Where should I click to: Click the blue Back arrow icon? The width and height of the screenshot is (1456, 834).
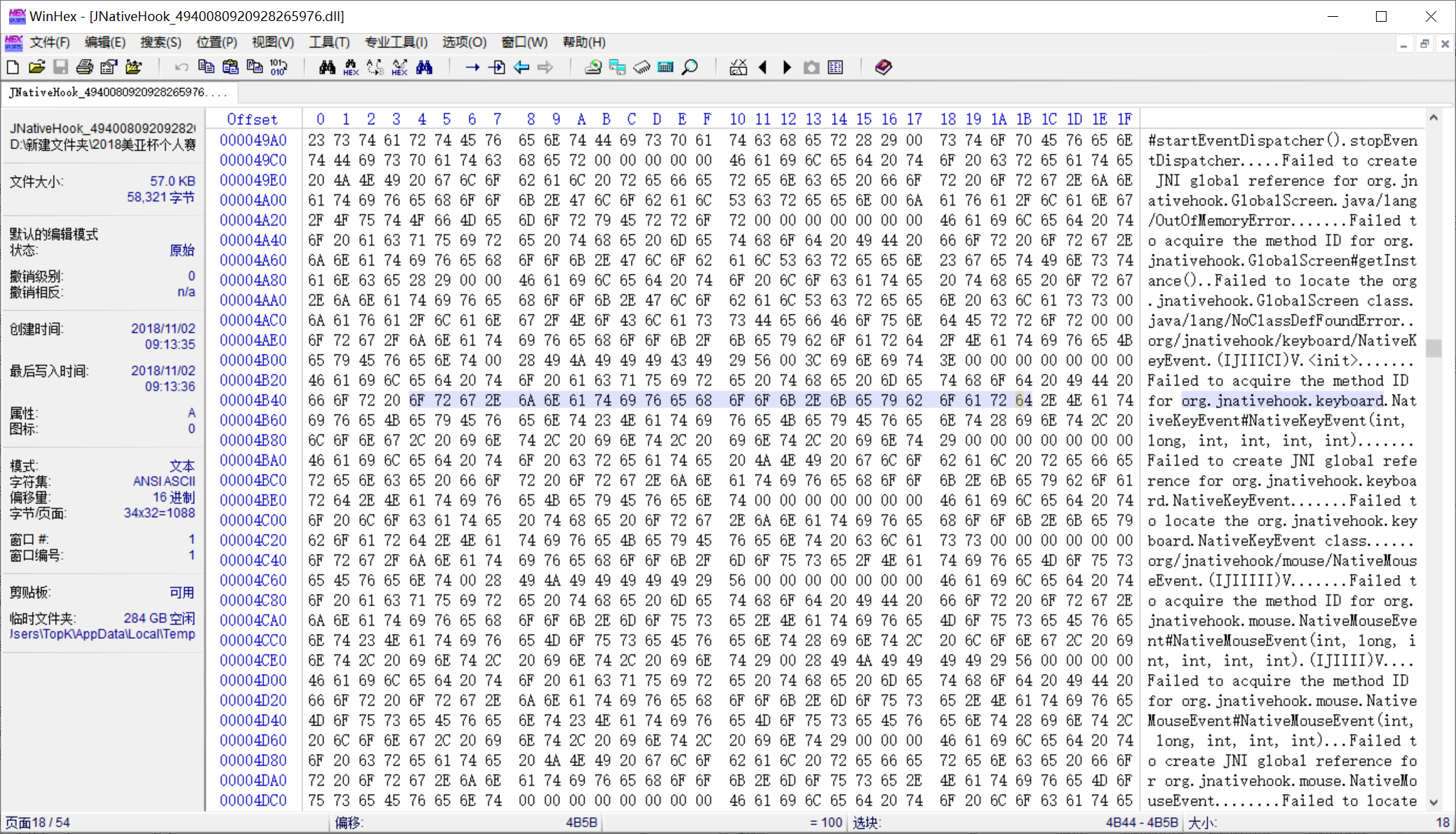[x=521, y=67]
